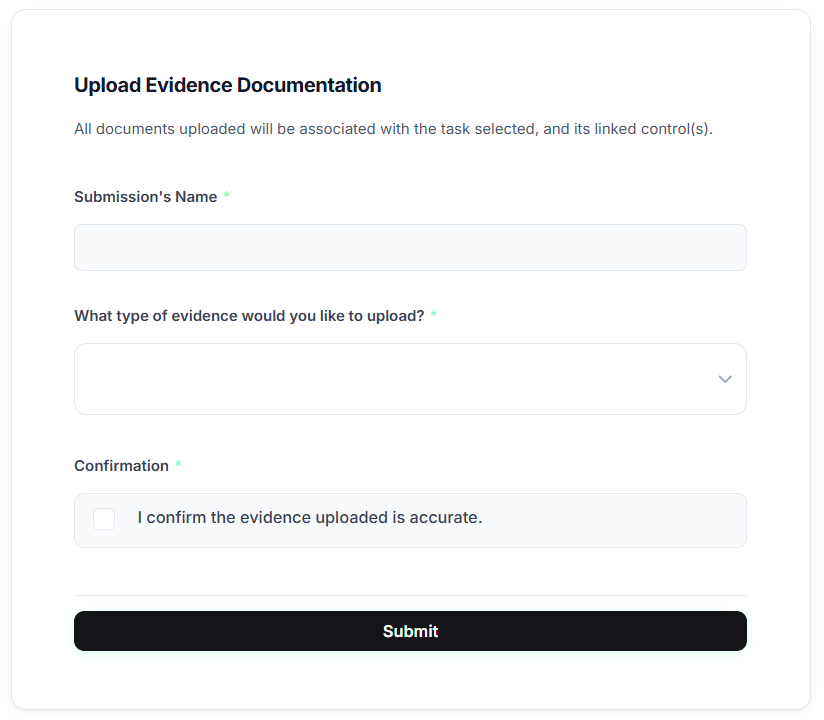The image size is (824, 720).
Task: Click the required asterisk beside Confirmation
Action: click(178, 466)
